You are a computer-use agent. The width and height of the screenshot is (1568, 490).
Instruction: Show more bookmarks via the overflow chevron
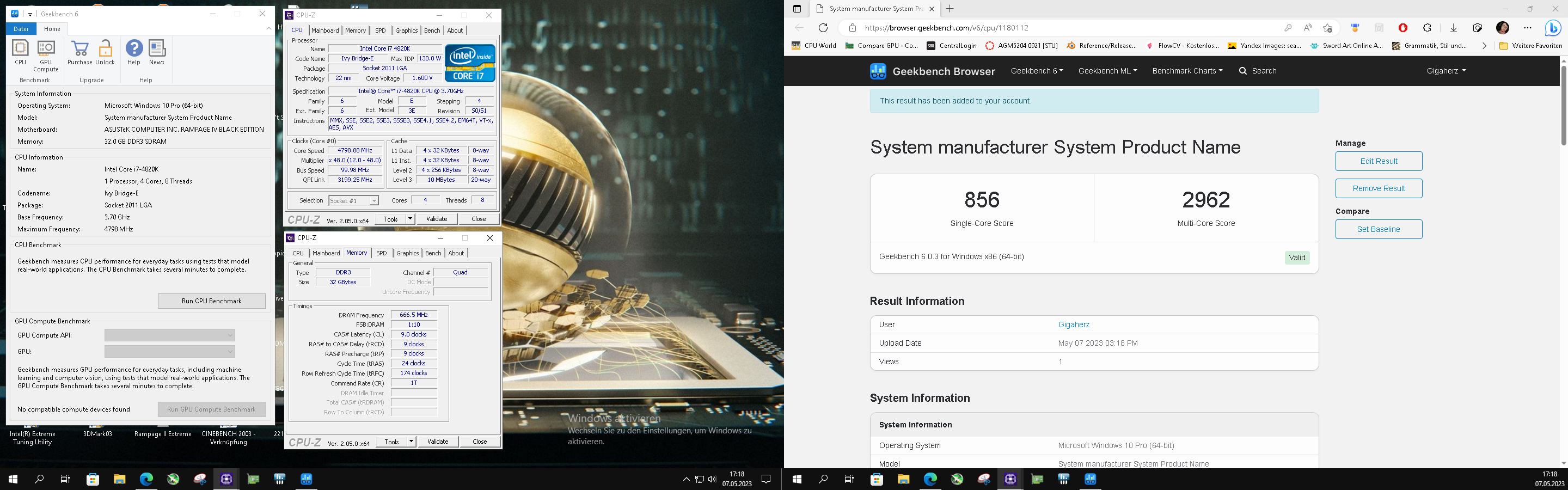click(1484, 46)
